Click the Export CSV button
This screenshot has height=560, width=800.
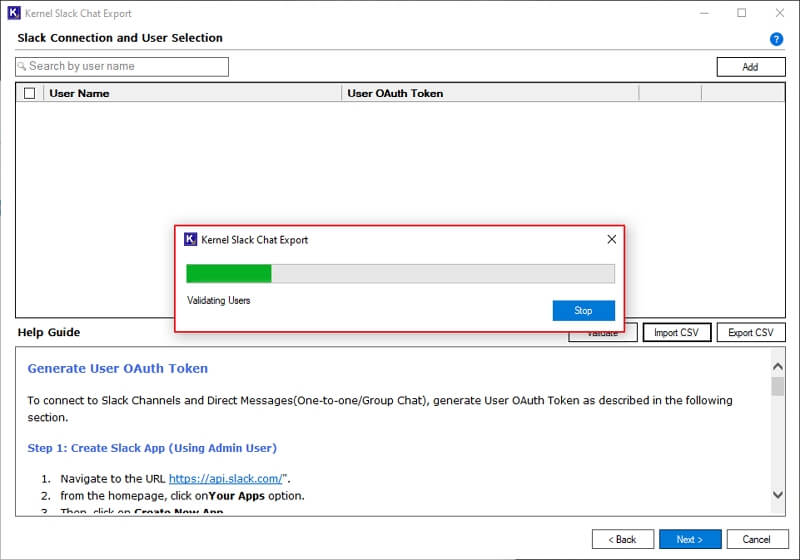coord(751,333)
